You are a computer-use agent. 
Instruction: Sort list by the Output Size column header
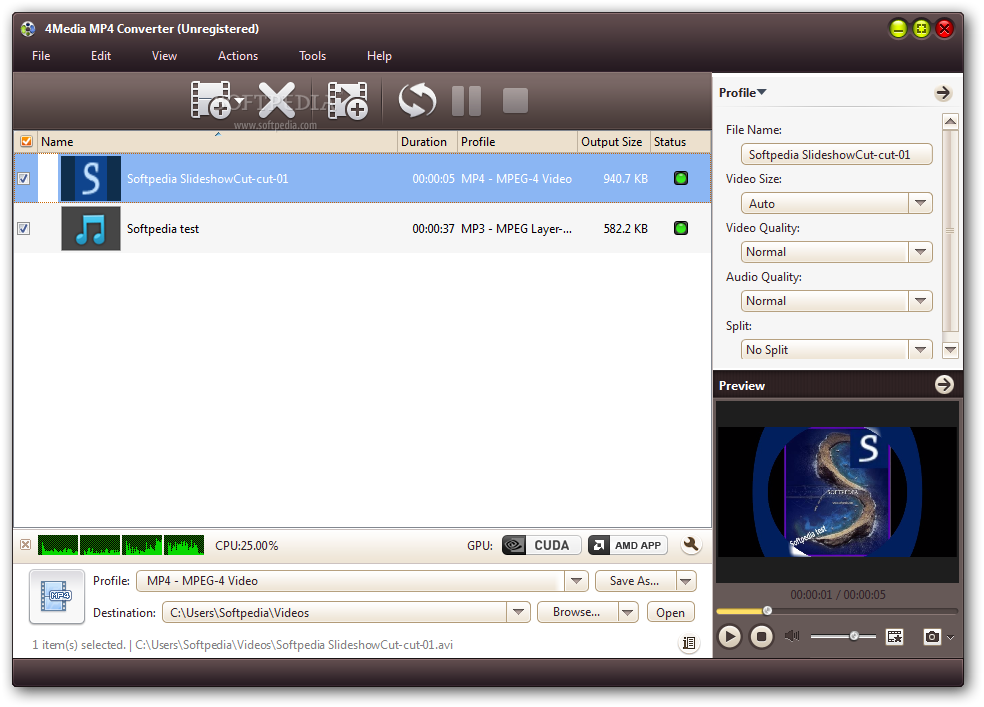click(x=613, y=142)
